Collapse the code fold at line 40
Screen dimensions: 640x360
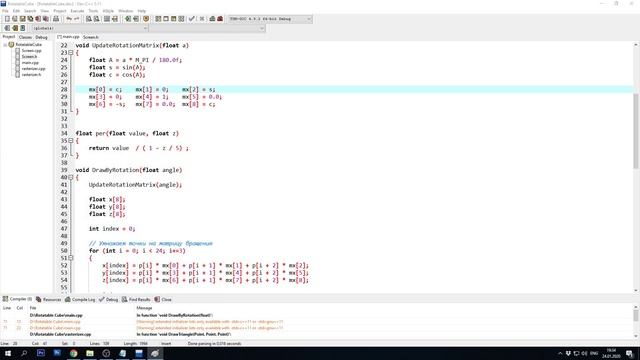[x=71, y=178]
